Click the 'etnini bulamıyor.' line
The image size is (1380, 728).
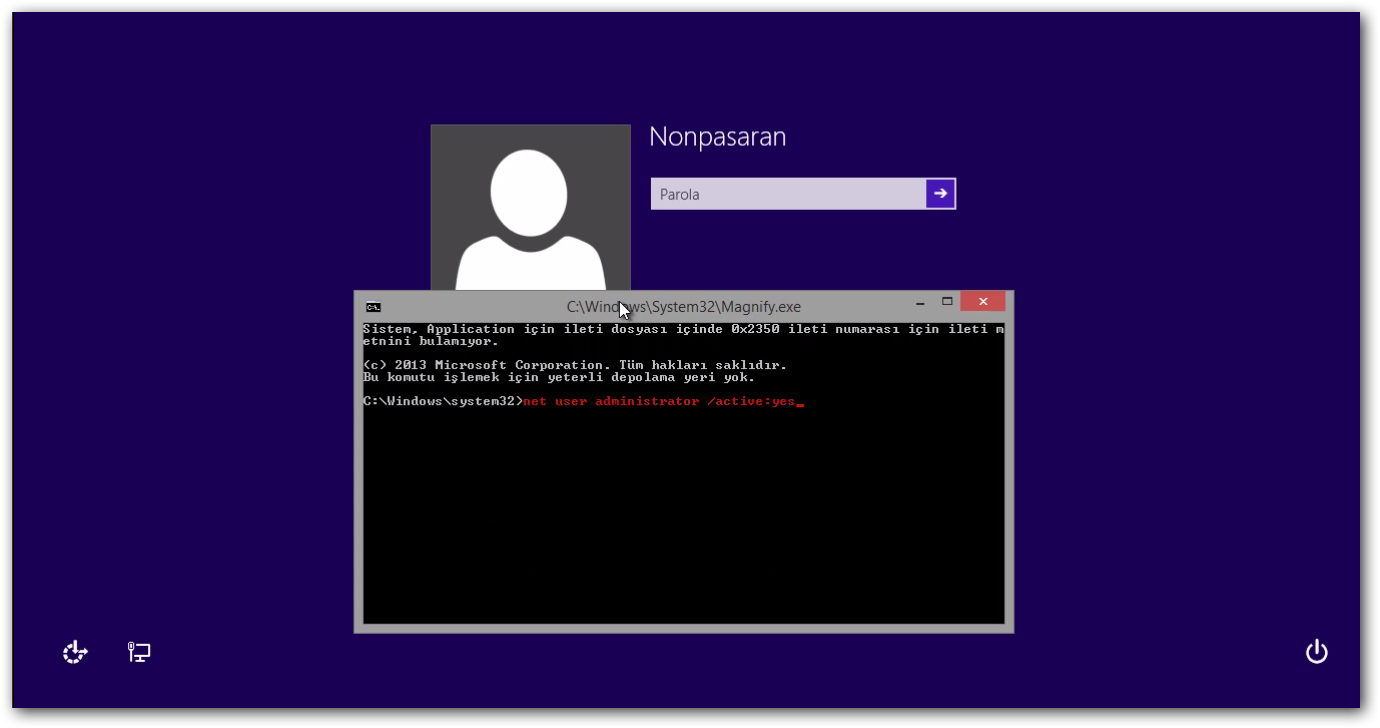click(430, 341)
